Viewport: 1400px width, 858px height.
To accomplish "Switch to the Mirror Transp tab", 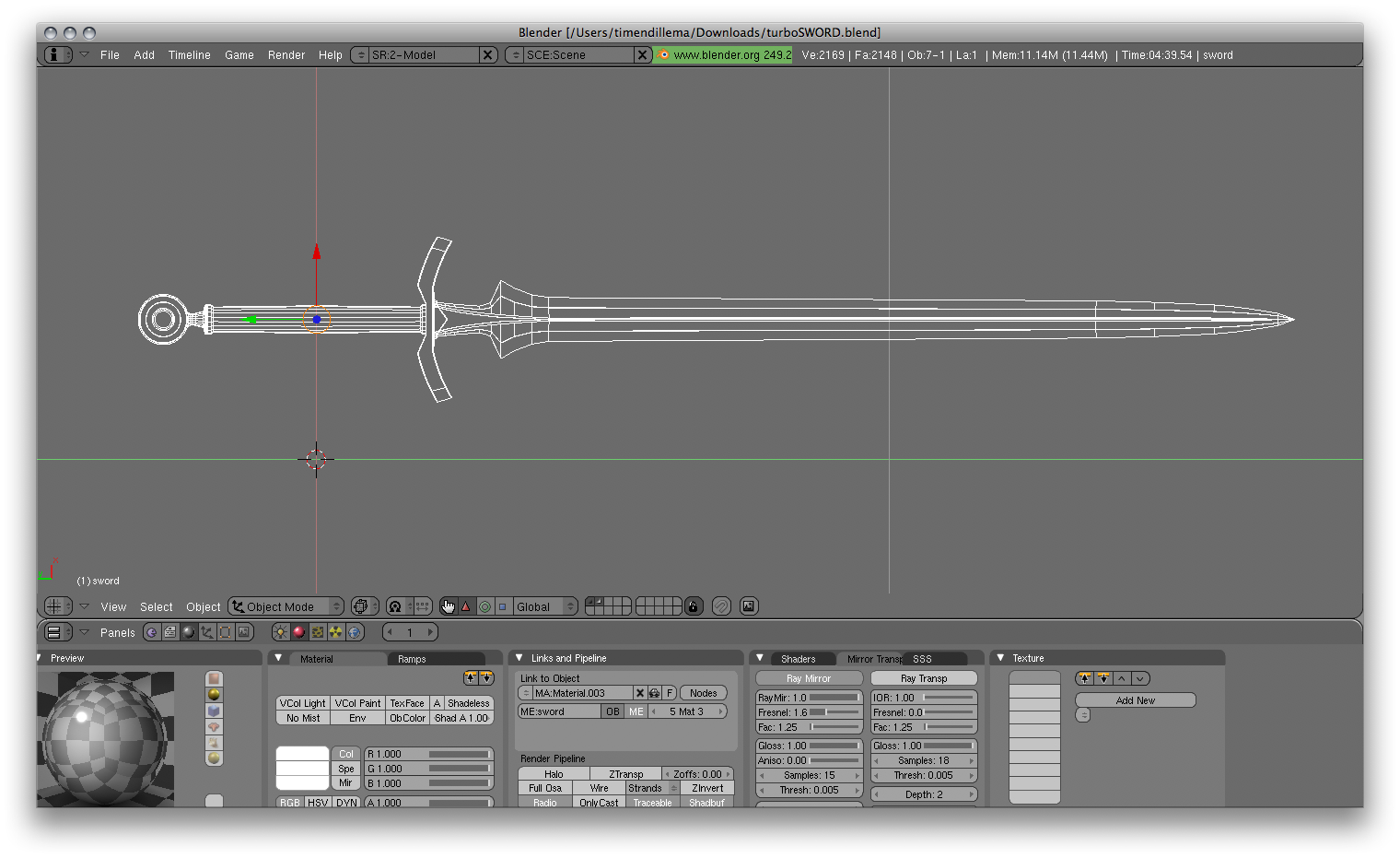I will (x=873, y=658).
